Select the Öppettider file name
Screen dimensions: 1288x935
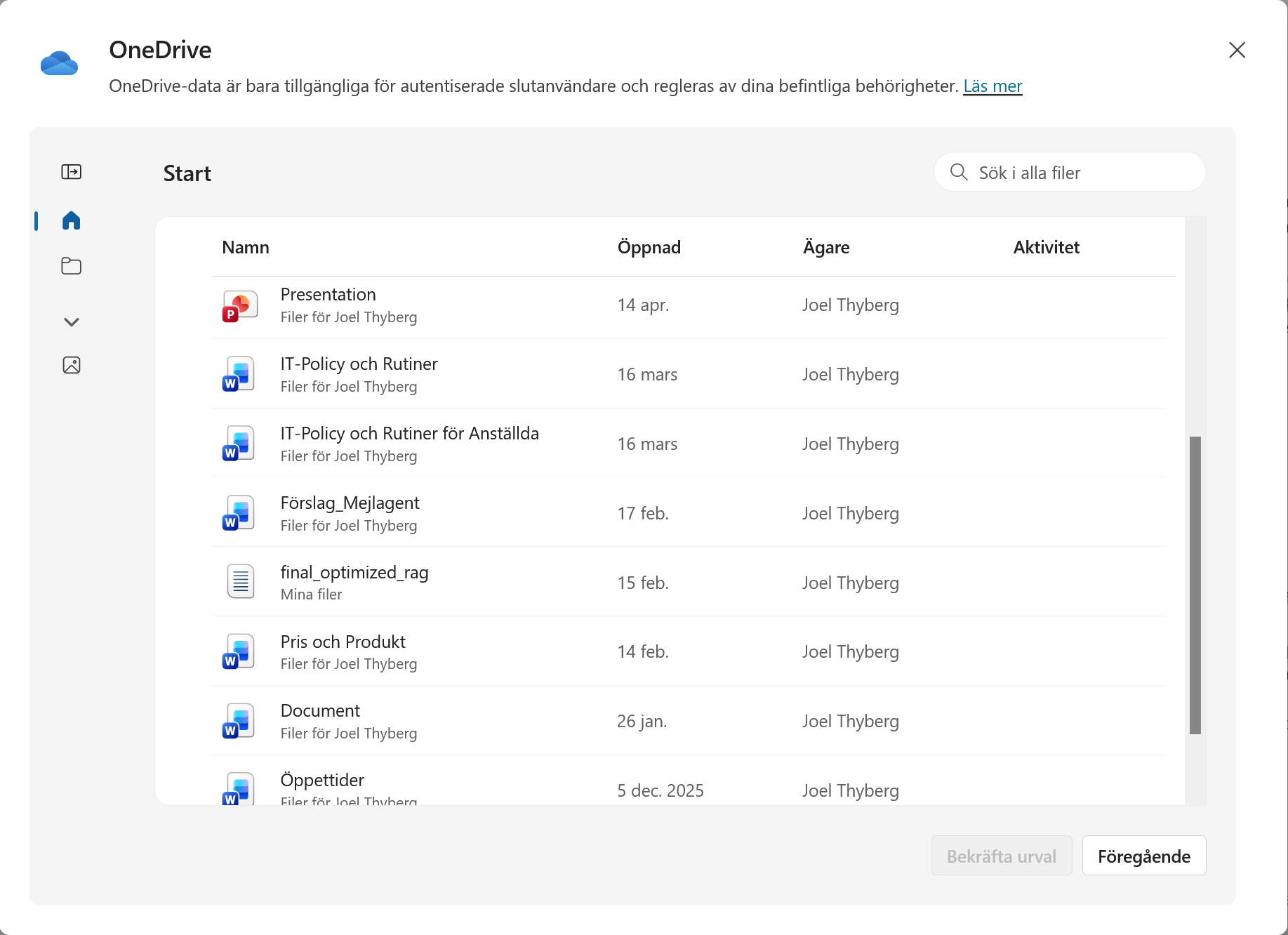tap(322, 780)
